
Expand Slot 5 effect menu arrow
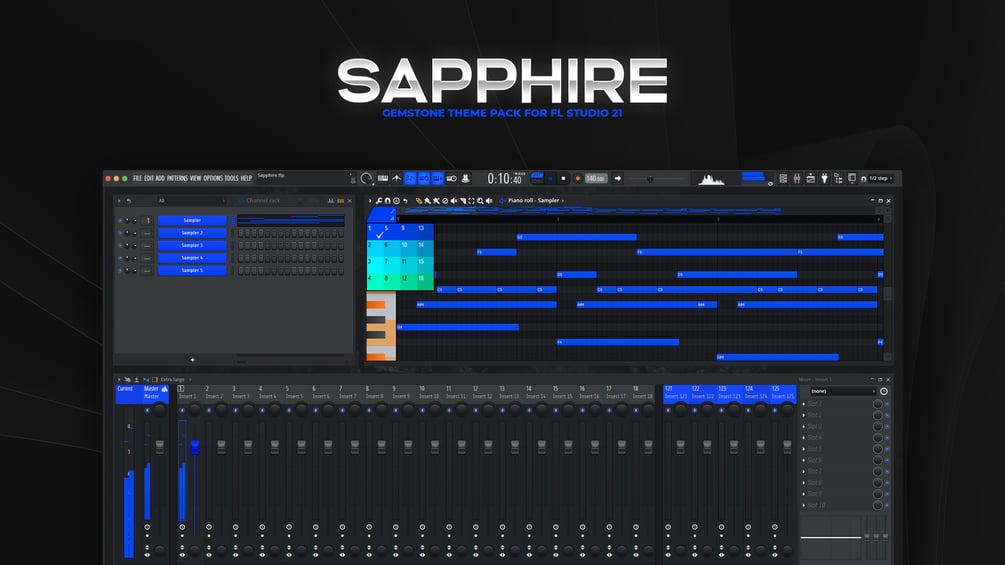pyautogui.click(x=804, y=449)
